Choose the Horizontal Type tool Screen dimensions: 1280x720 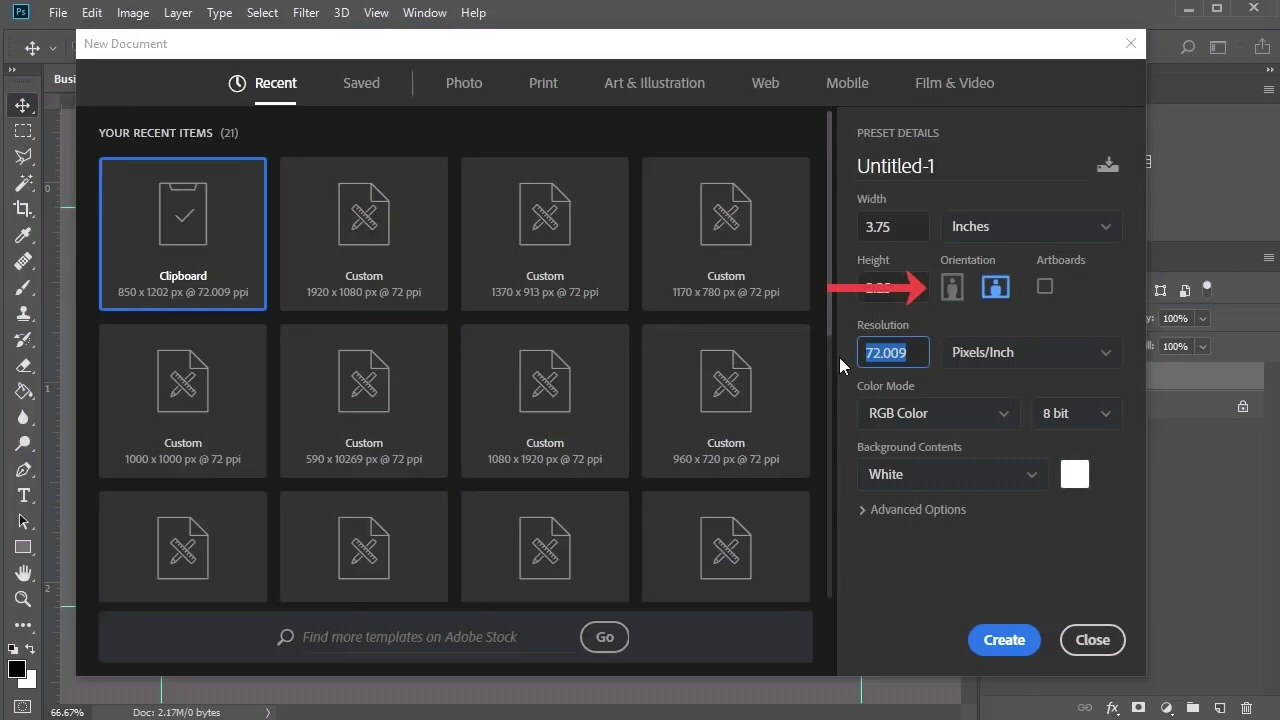coord(22,496)
